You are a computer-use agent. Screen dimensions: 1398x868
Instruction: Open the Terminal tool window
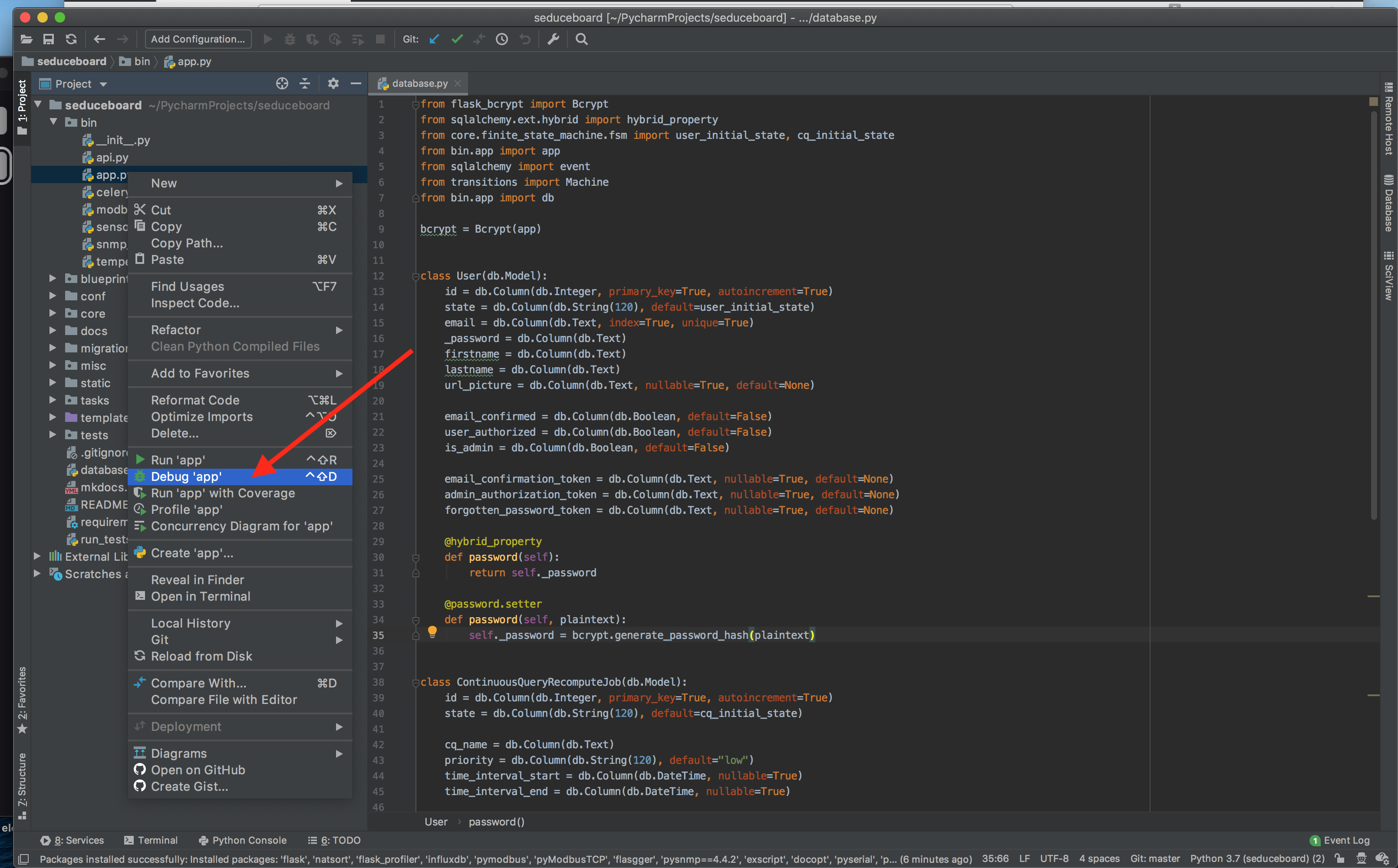tap(151, 841)
